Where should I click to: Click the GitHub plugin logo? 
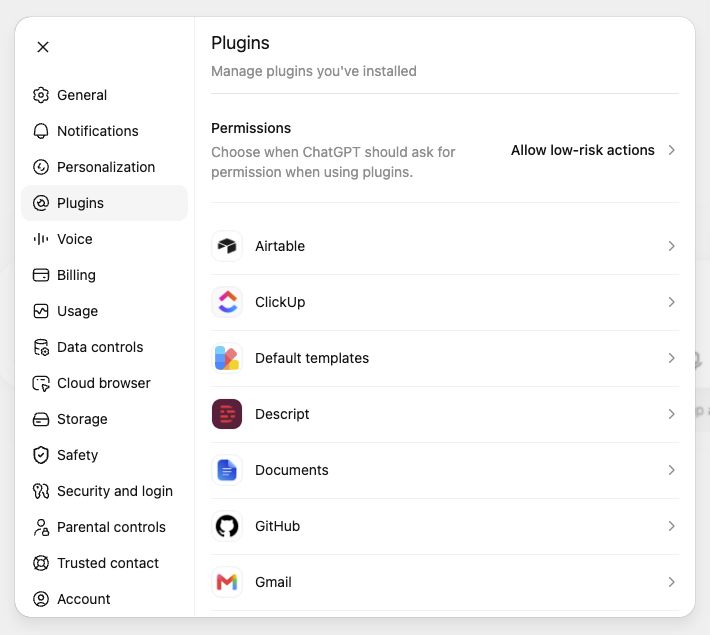tap(227, 526)
